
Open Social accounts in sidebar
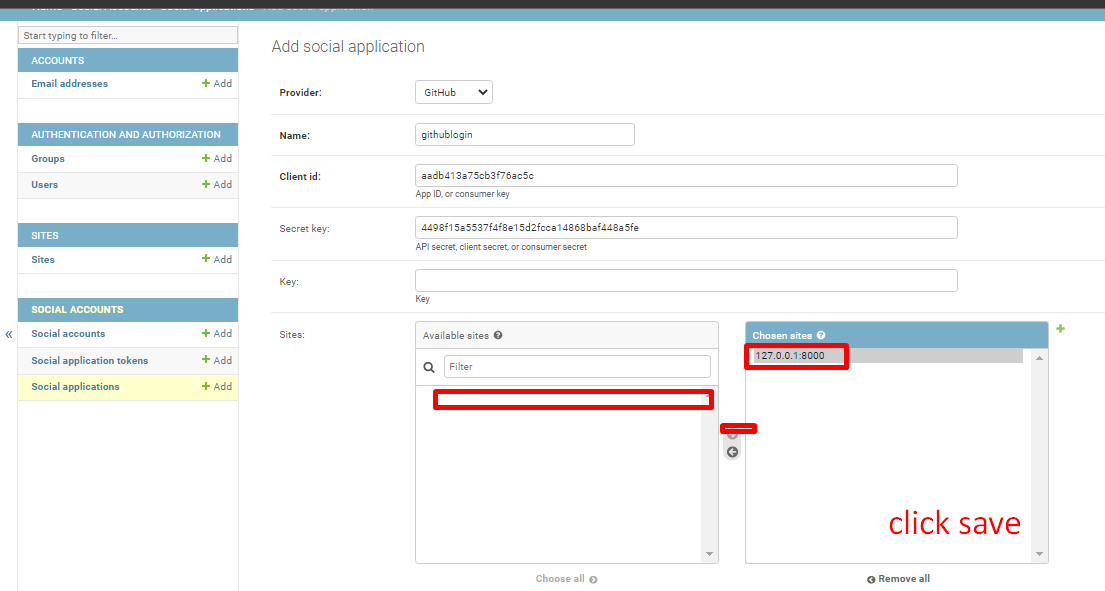[68, 334]
